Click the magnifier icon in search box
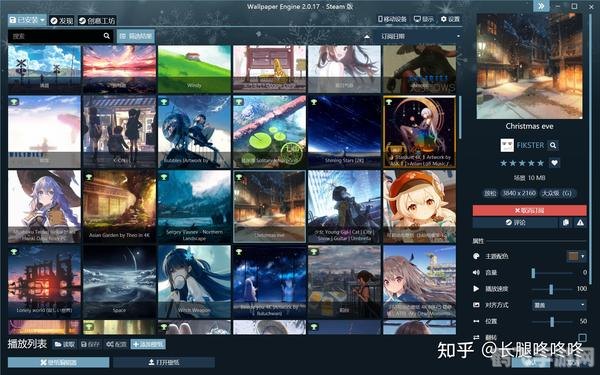The width and height of the screenshot is (600, 375). click(x=107, y=36)
